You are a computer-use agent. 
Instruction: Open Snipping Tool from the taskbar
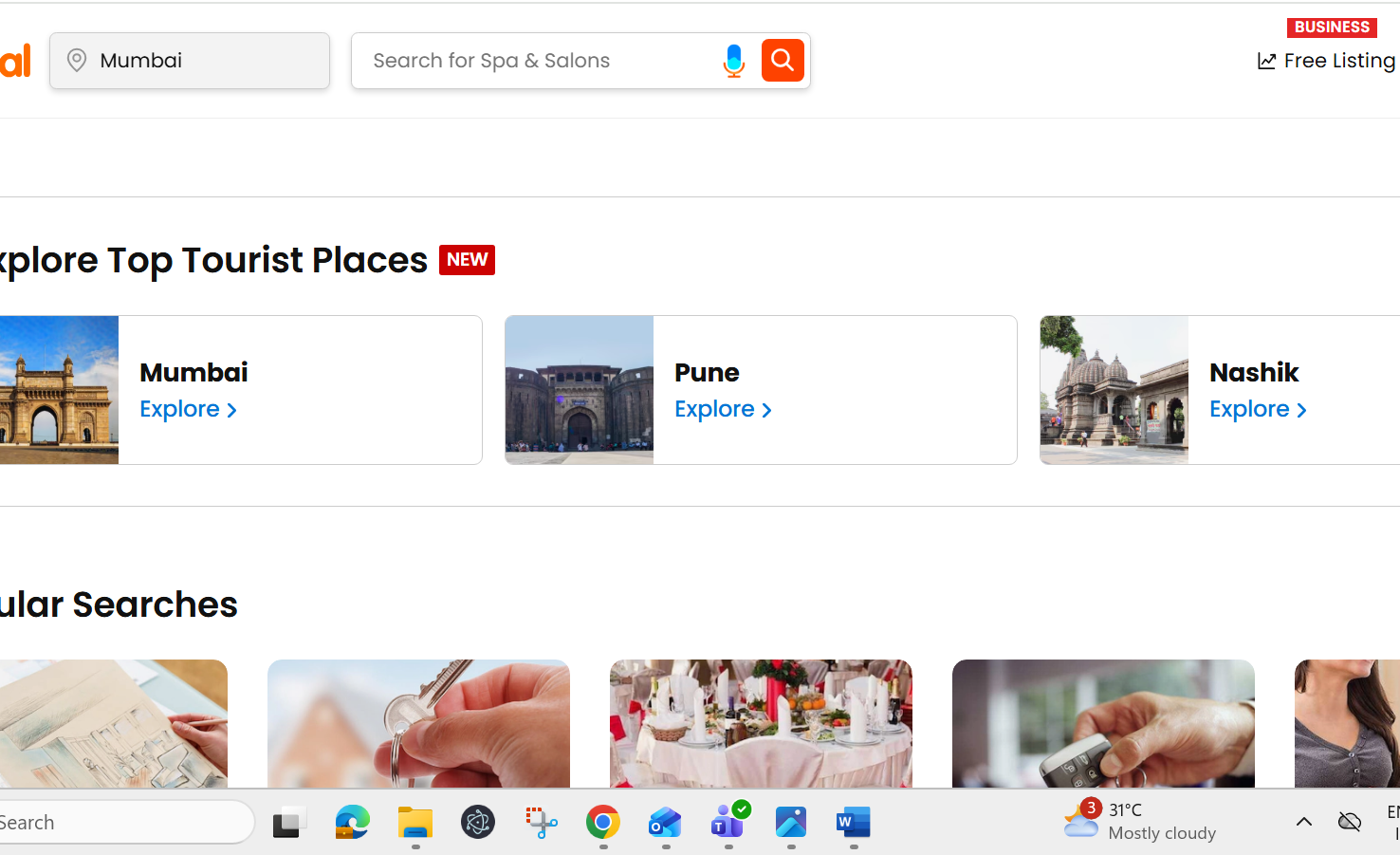coord(541,822)
